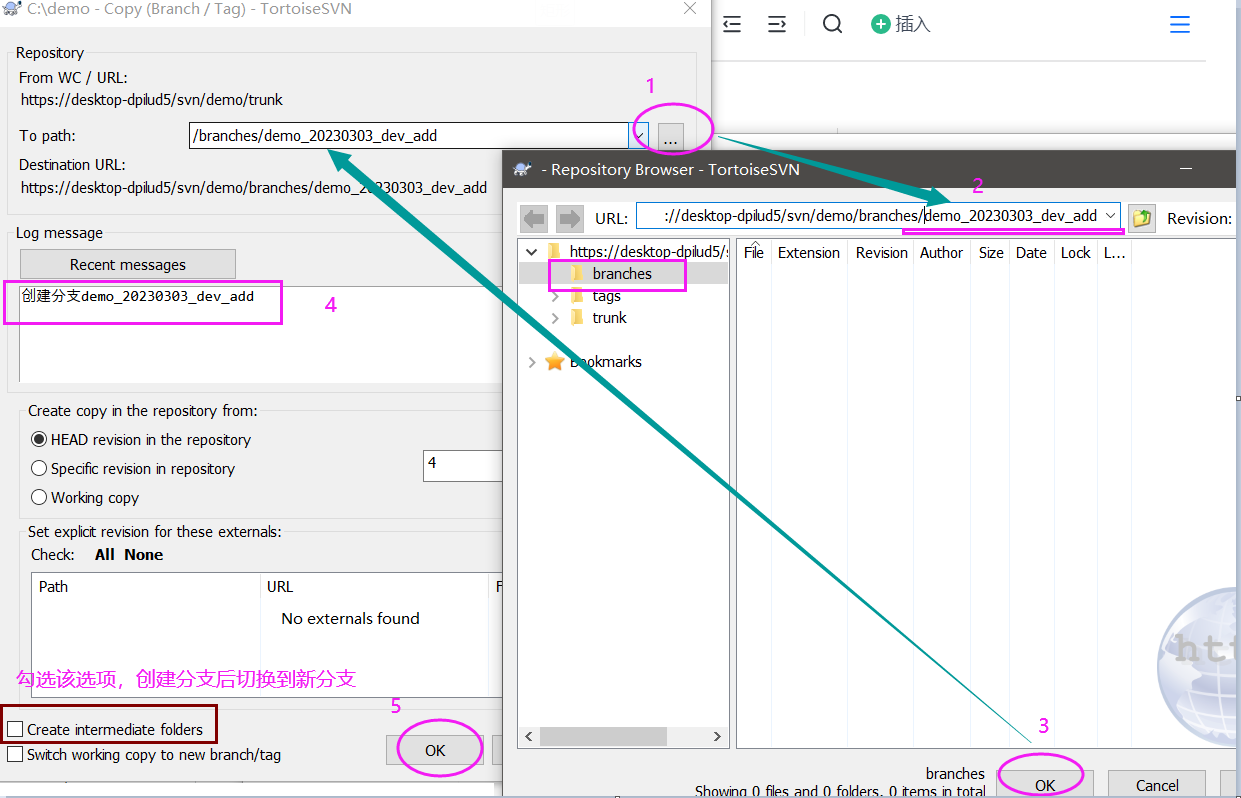Click the increase indent icon in the editor toolbar
The height and width of the screenshot is (798, 1241).
pos(777,24)
